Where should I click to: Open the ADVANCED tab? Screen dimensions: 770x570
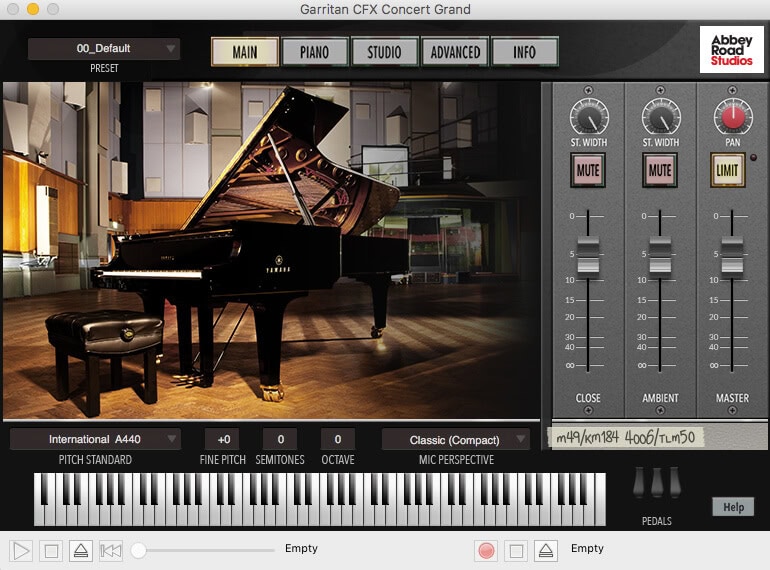coord(455,52)
